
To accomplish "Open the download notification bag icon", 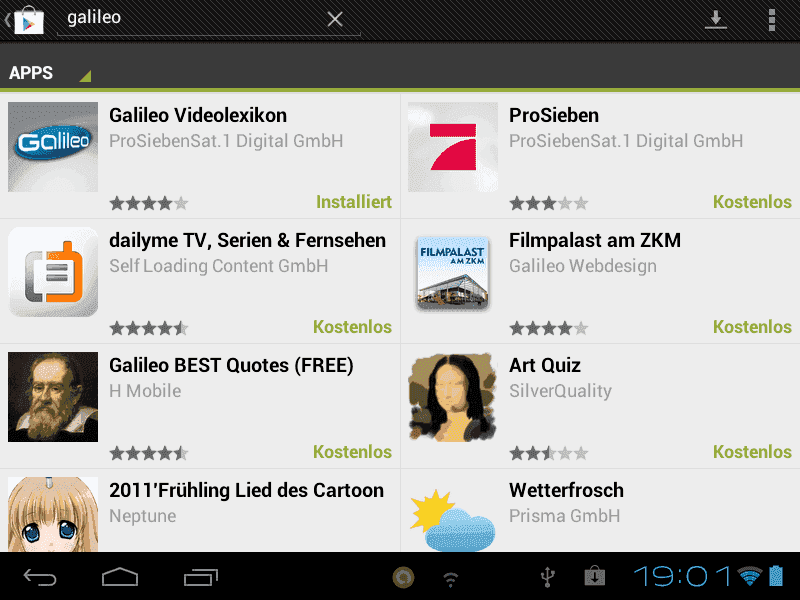I will point(594,576).
